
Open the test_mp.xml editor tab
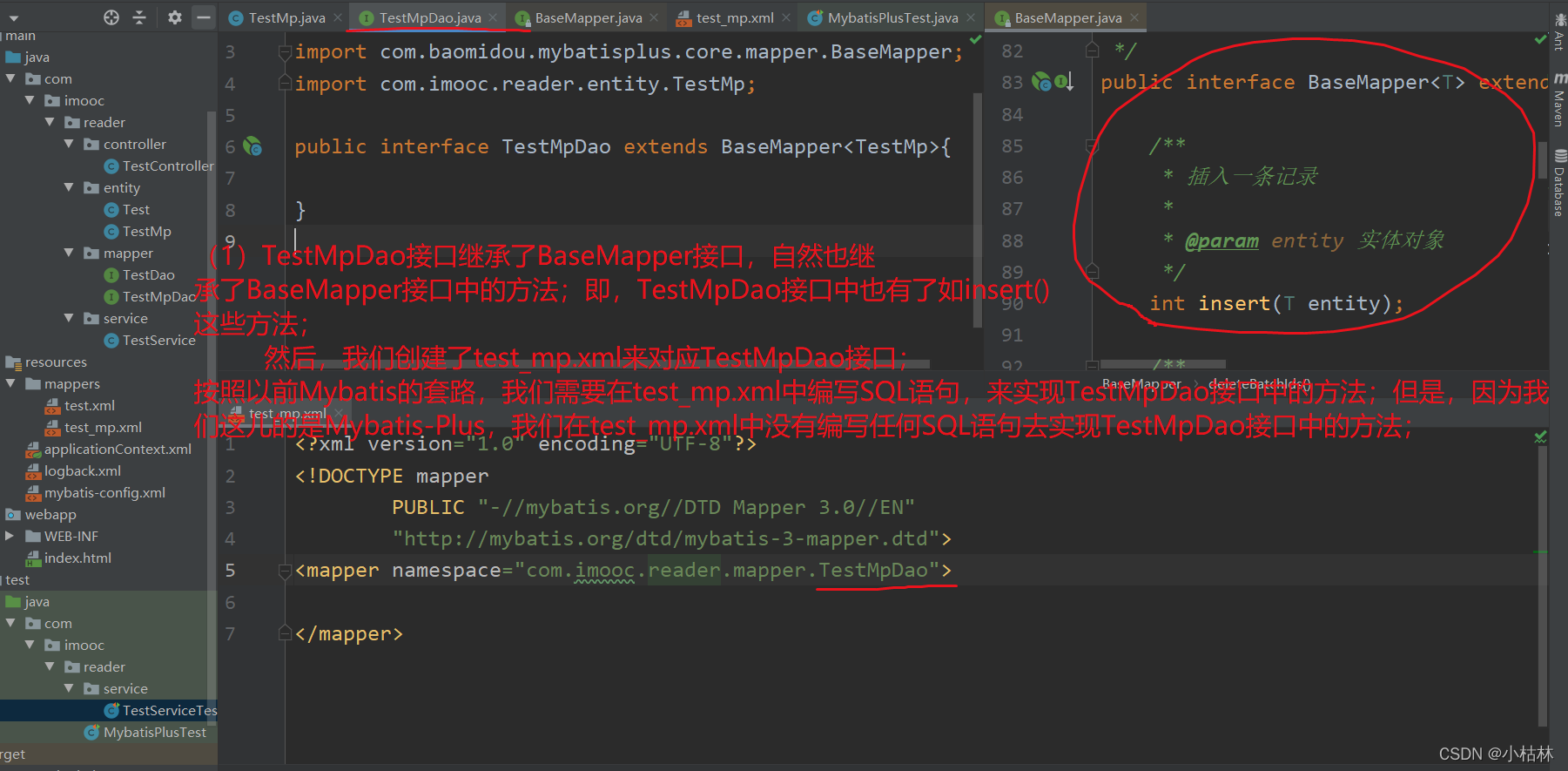click(734, 17)
